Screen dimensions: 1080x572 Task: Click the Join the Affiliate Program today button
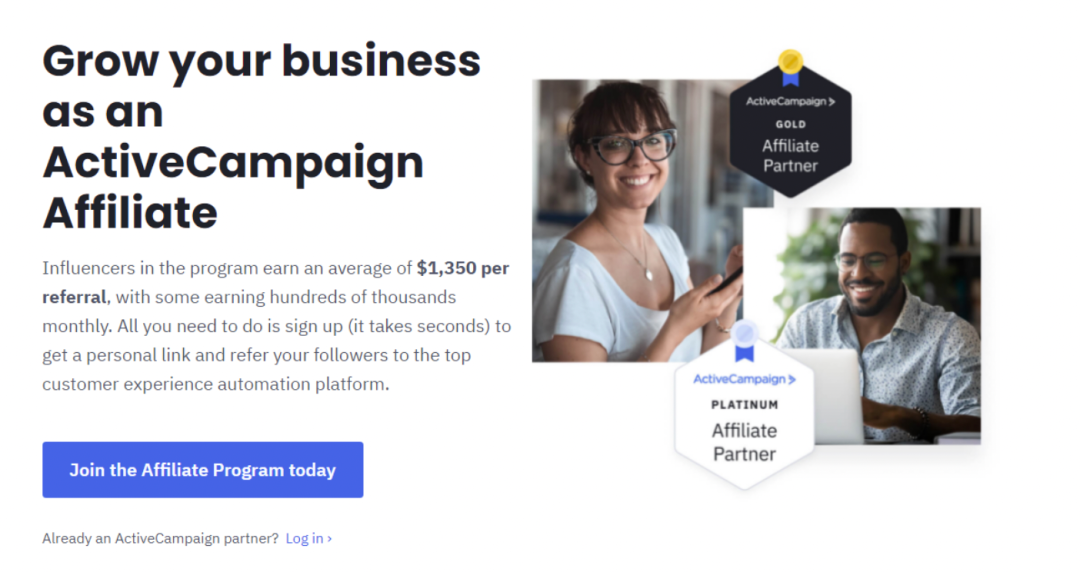(x=202, y=470)
